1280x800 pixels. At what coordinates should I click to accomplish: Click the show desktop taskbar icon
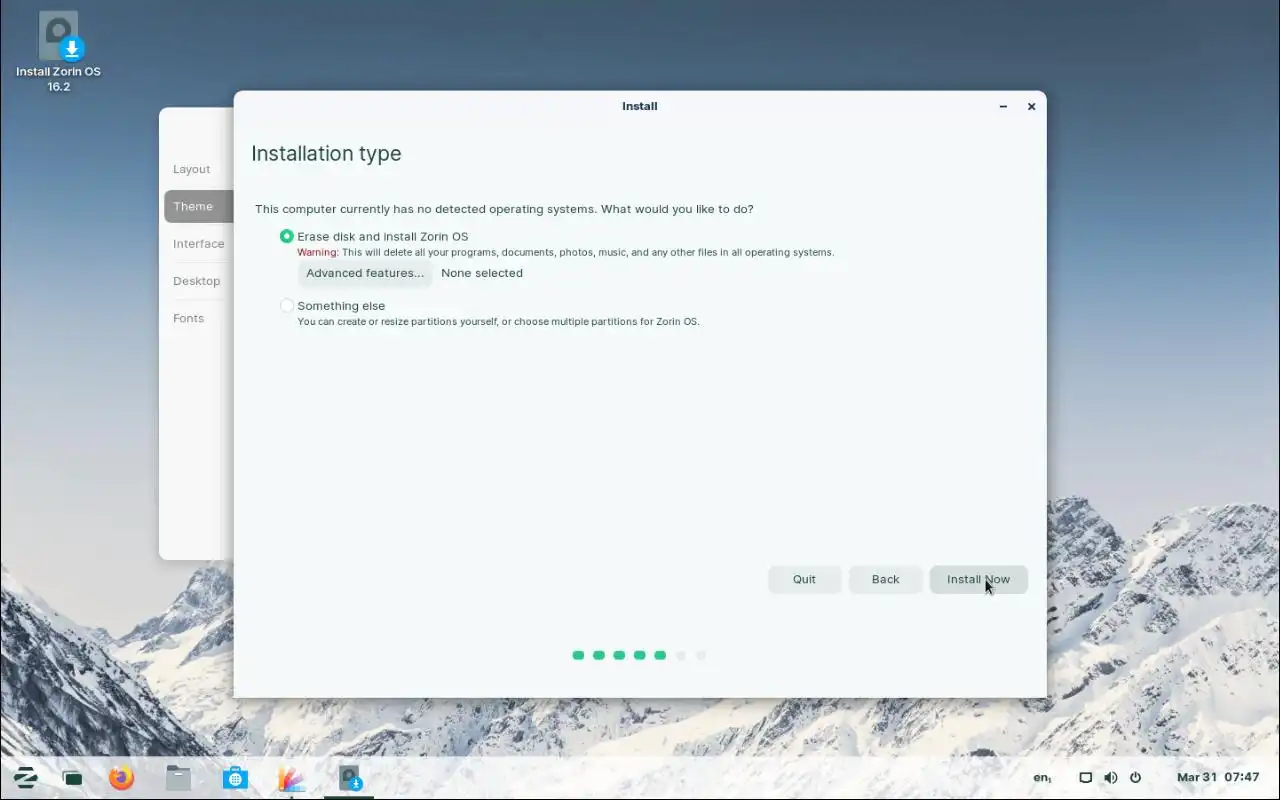coord(72,778)
